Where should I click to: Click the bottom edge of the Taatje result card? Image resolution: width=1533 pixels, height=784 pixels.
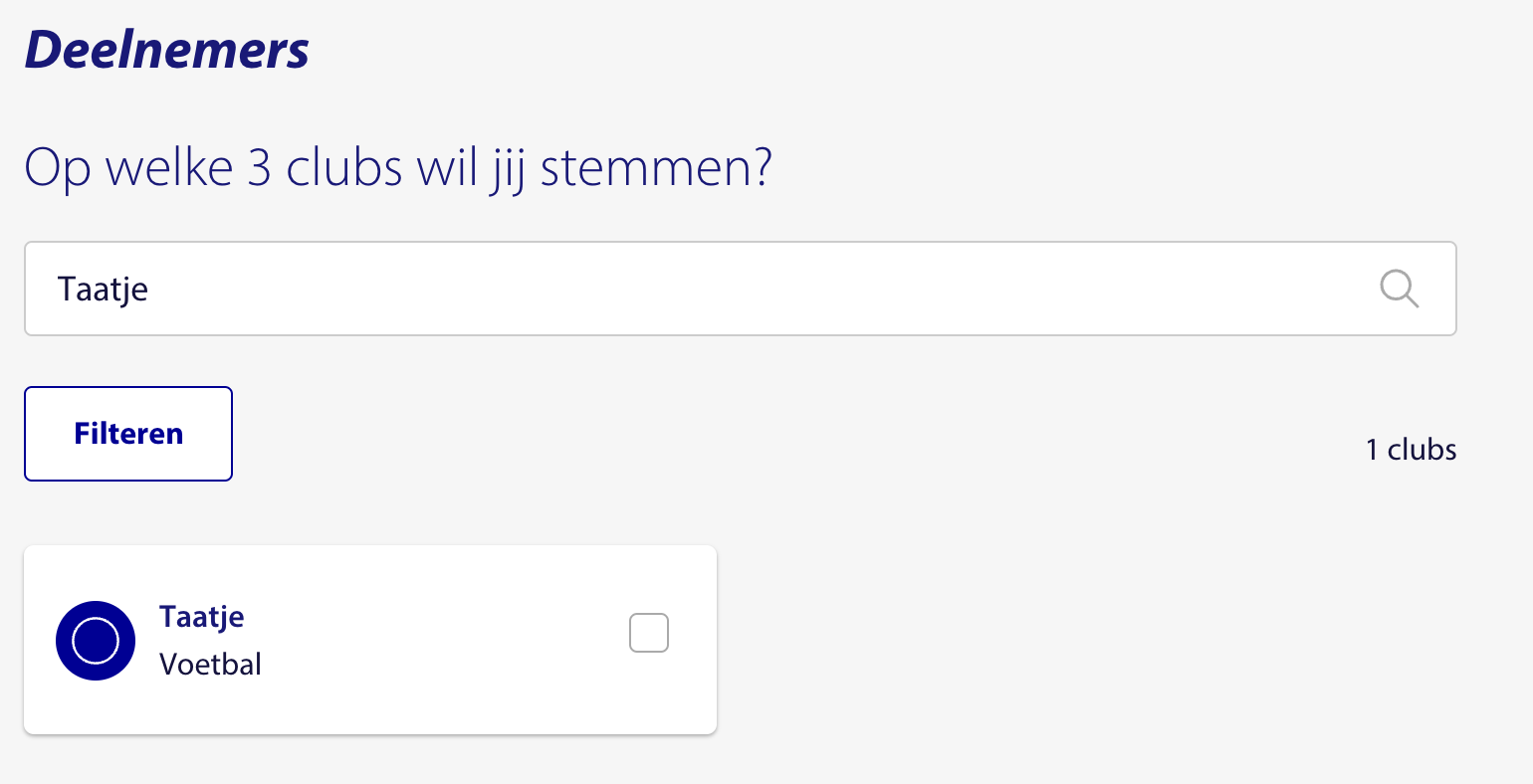point(370,733)
